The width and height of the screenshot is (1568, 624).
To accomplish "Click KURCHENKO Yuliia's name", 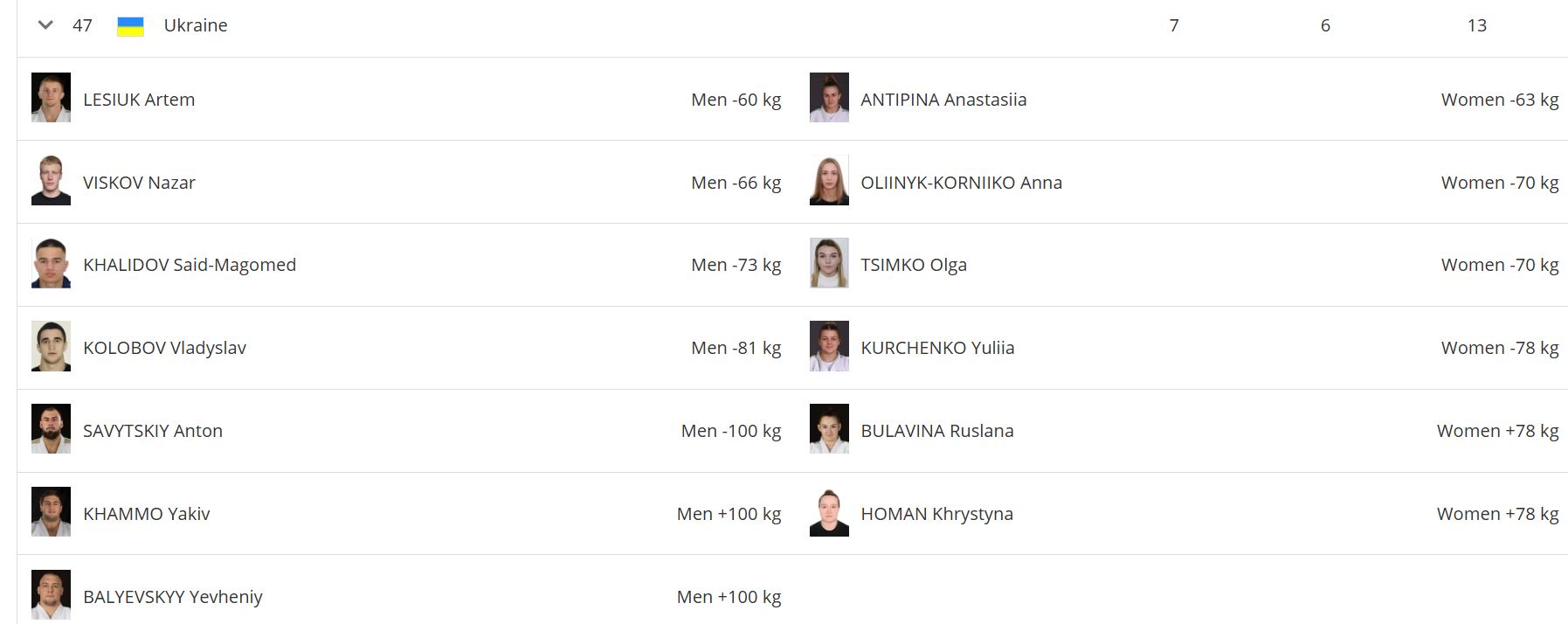I will (x=937, y=348).
